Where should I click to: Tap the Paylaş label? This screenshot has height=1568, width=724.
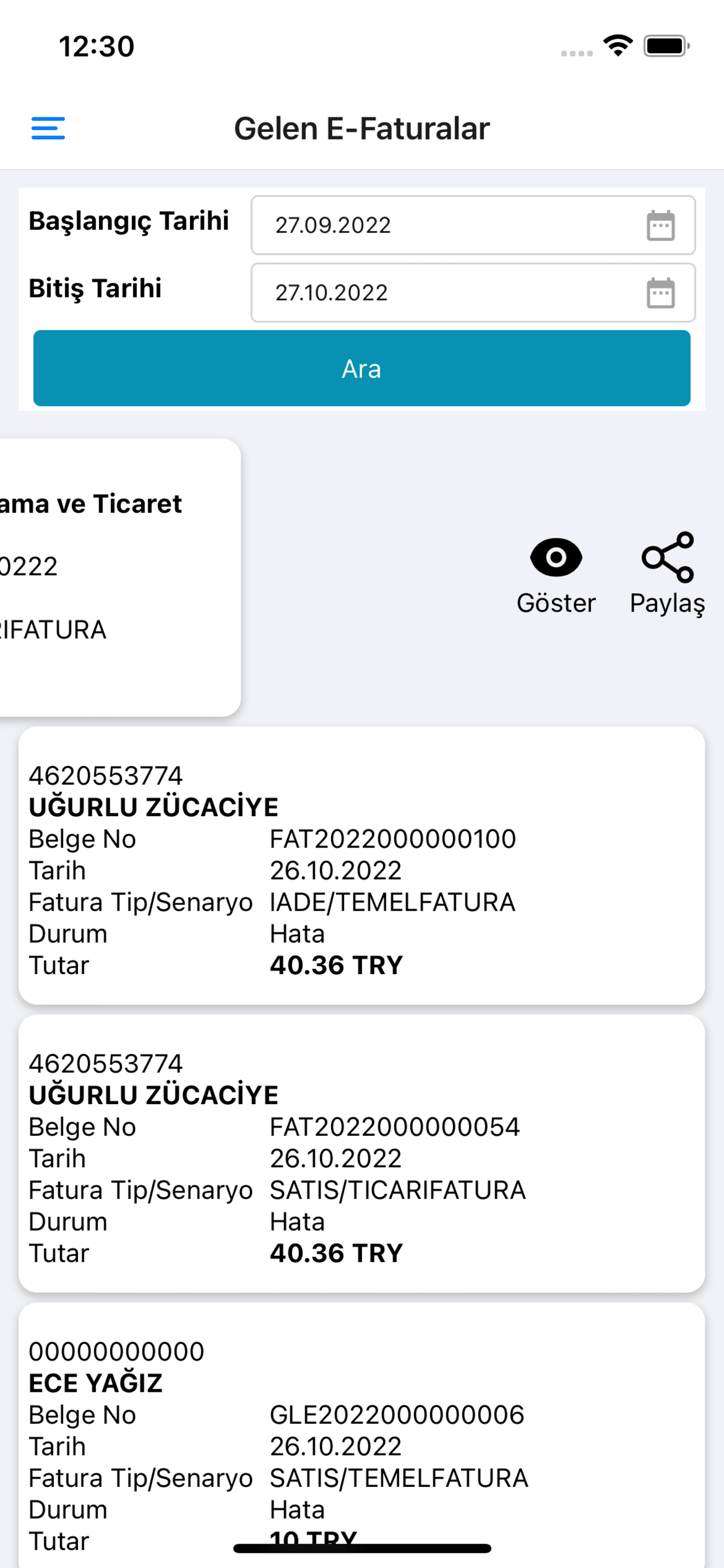pos(667,604)
